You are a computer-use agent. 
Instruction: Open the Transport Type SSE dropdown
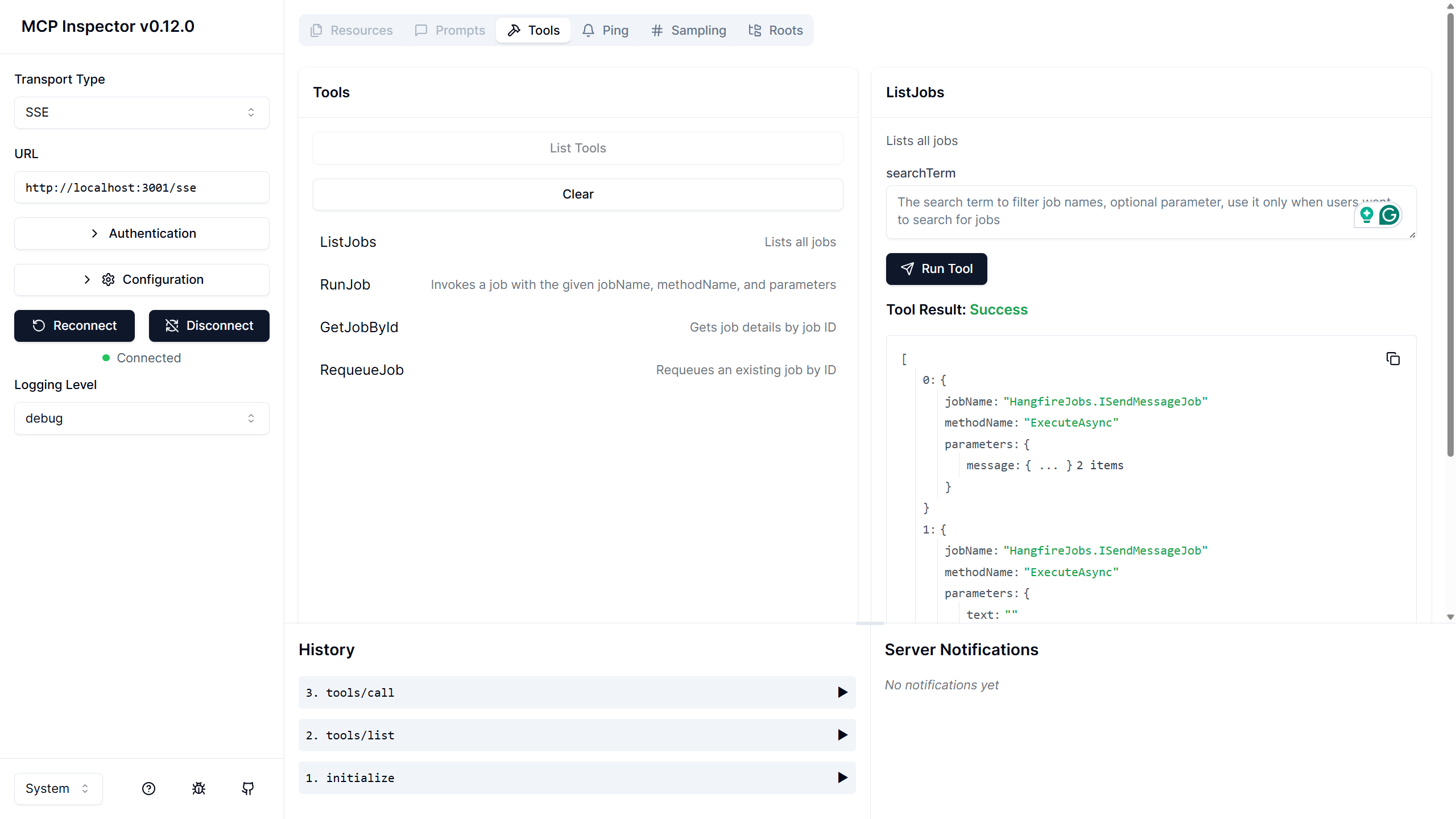pyautogui.click(x=142, y=113)
